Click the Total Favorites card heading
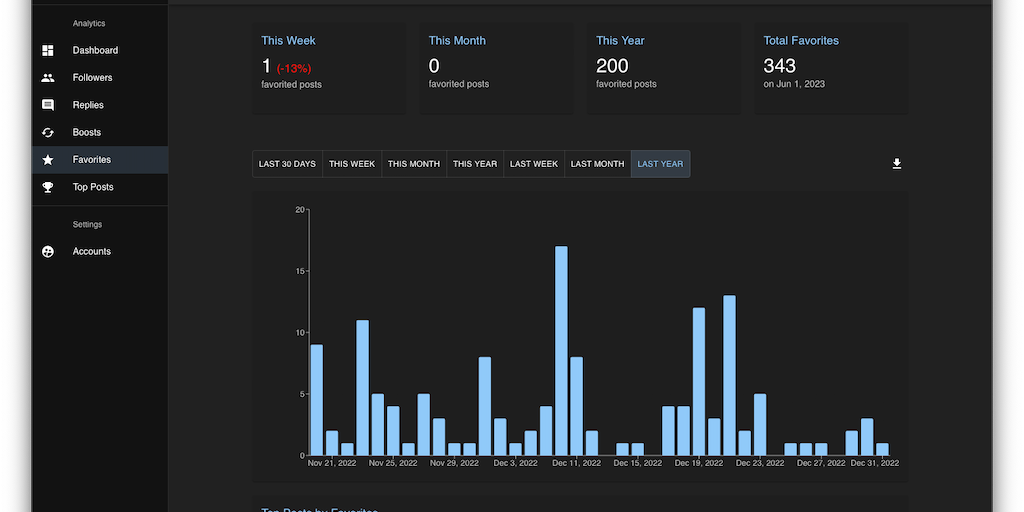Screen dimensions: 1024x512 (x=801, y=41)
